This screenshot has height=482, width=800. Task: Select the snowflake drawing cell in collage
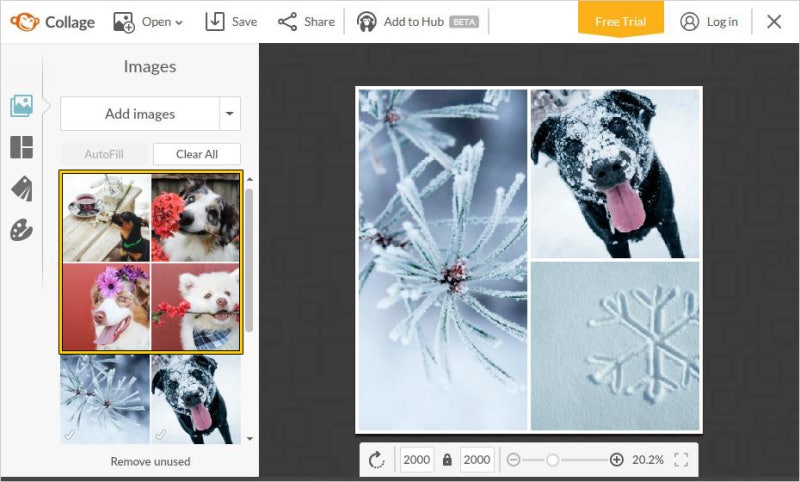(x=615, y=346)
